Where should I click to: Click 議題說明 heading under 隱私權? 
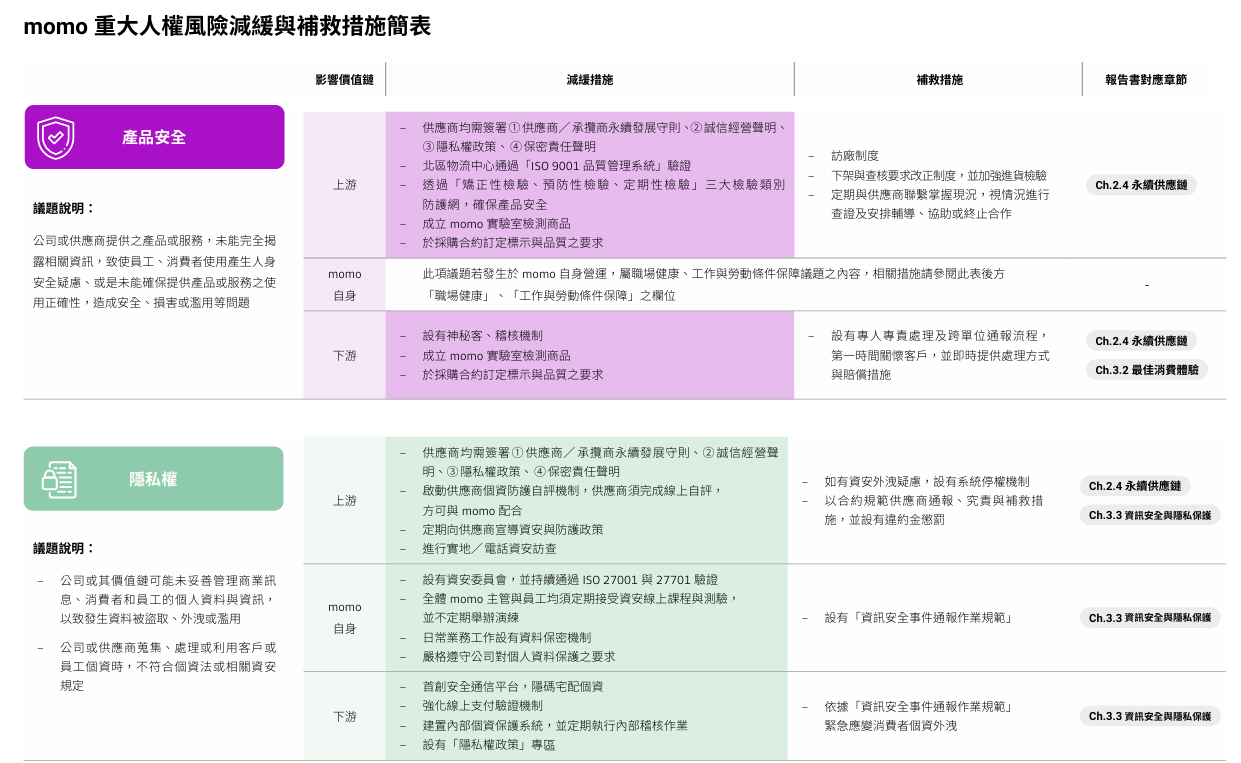pos(64,548)
